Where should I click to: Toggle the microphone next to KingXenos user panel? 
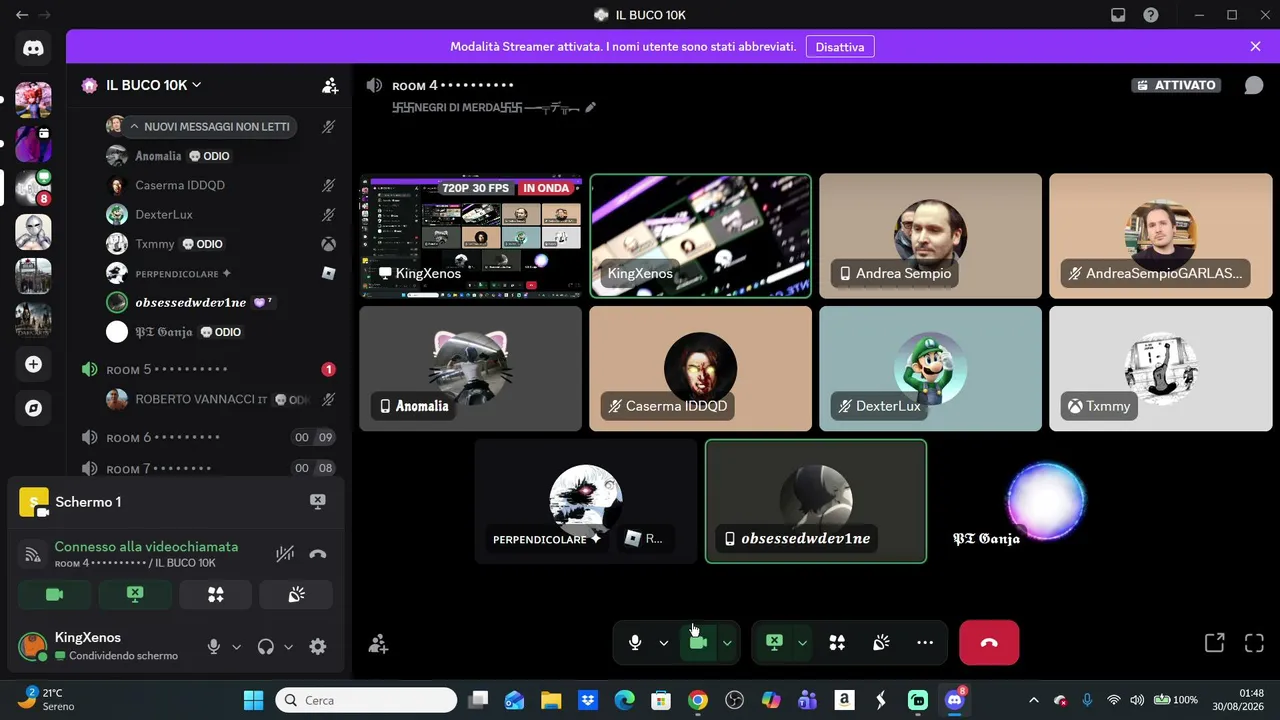213,647
